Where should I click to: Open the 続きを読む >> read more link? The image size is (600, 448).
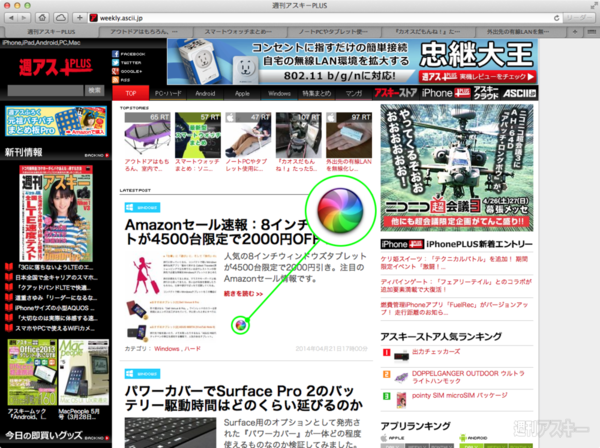[243, 294]
